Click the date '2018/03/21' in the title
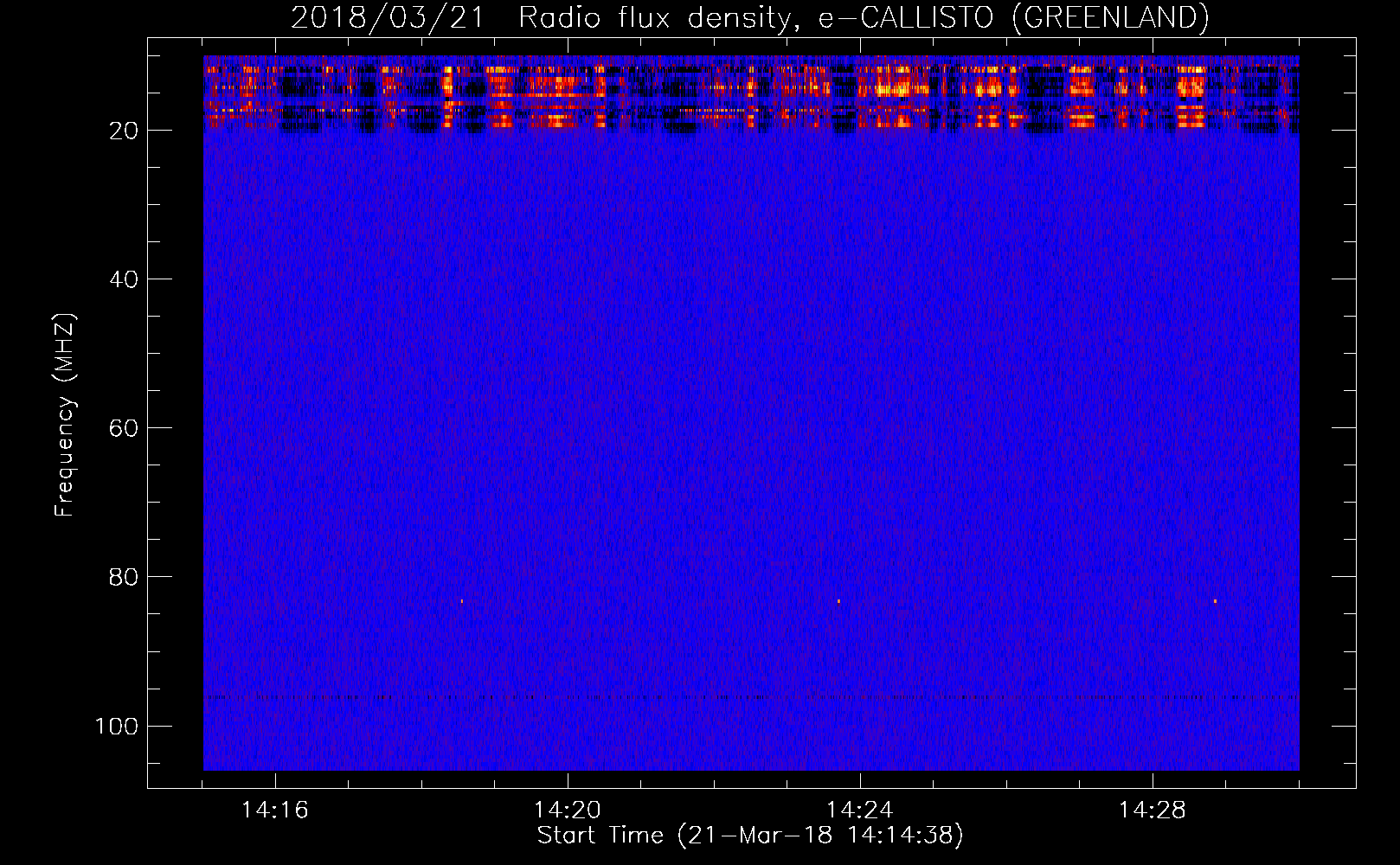The image size is (1400, 865). [x=388, y=17]
